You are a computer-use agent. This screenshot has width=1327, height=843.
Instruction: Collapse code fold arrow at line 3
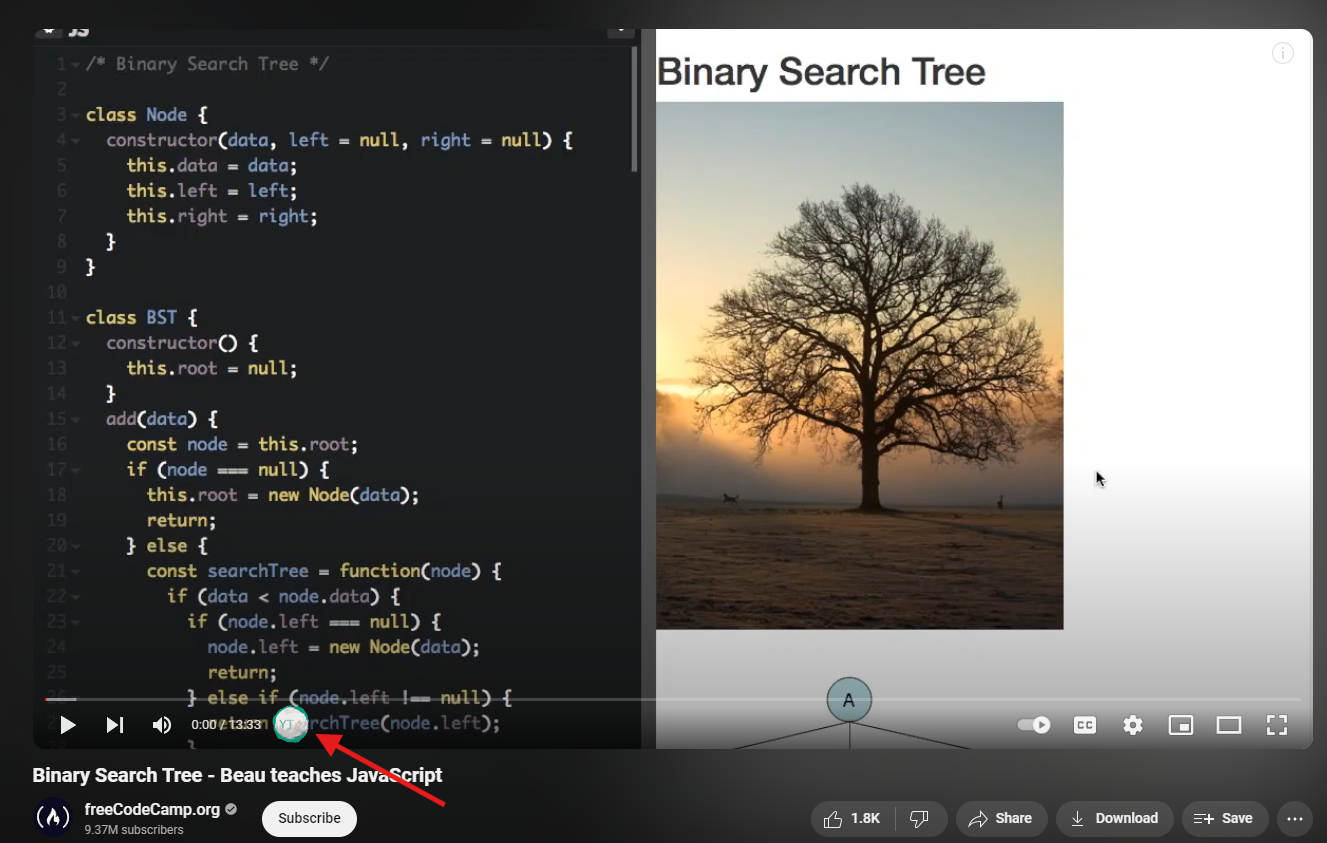pyautogui.click(x=75, y=115)
